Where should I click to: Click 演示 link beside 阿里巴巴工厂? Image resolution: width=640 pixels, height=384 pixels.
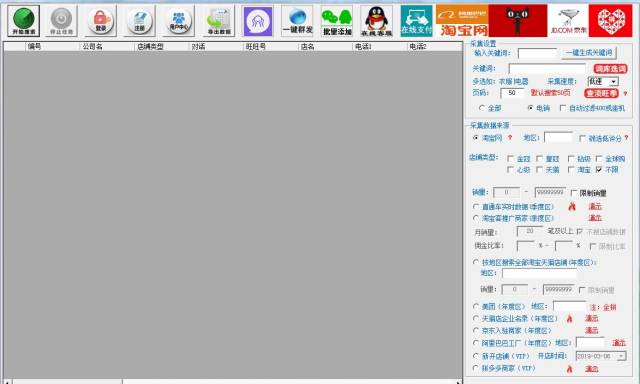pos(619,343)
